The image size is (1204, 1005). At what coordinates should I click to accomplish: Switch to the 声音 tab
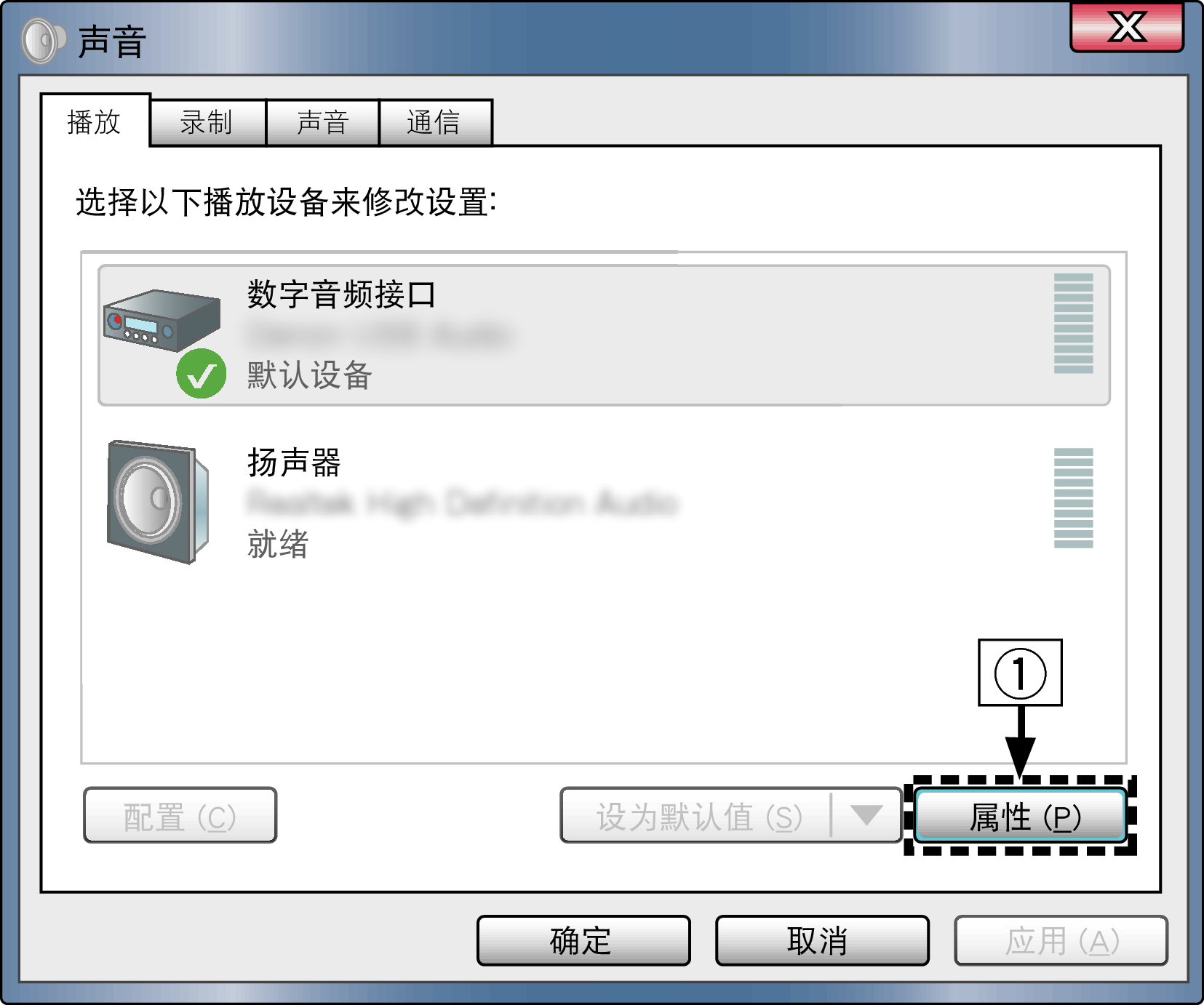tap(322, 122)
